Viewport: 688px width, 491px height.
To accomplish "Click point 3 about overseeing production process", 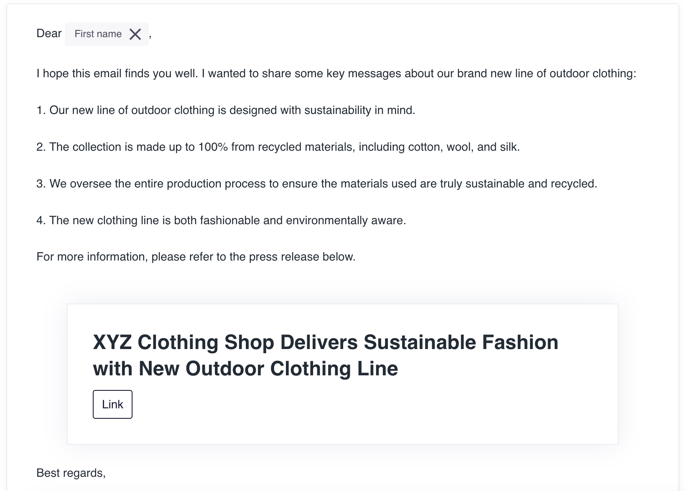I will tap(317, 183).
